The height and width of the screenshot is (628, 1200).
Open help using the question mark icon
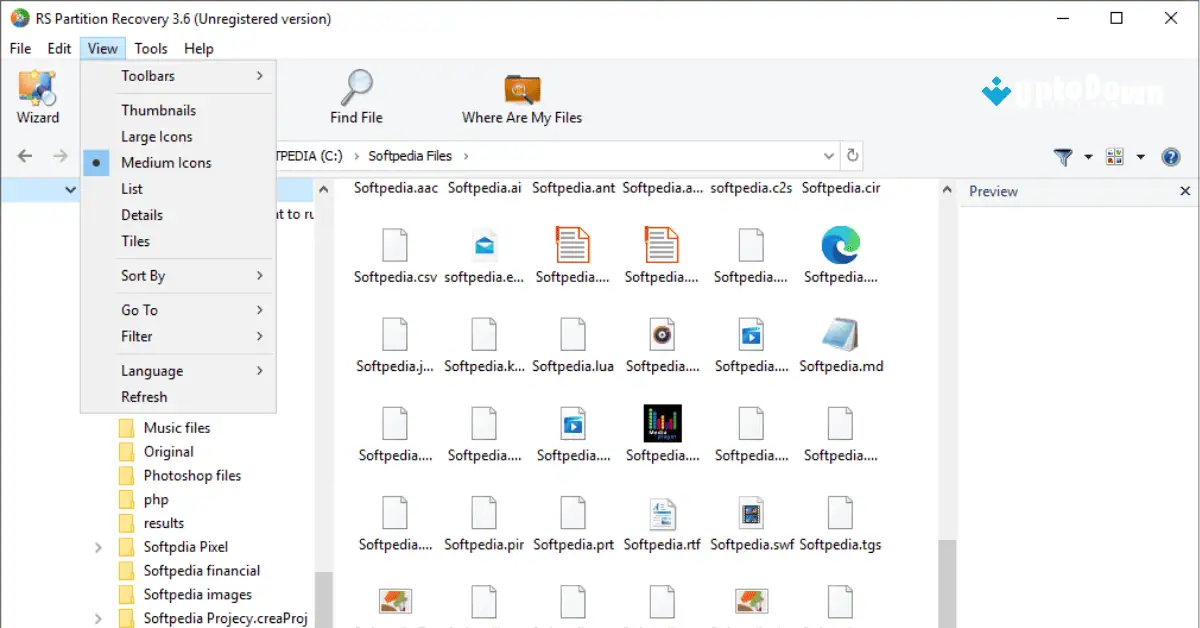(1170, 157)
